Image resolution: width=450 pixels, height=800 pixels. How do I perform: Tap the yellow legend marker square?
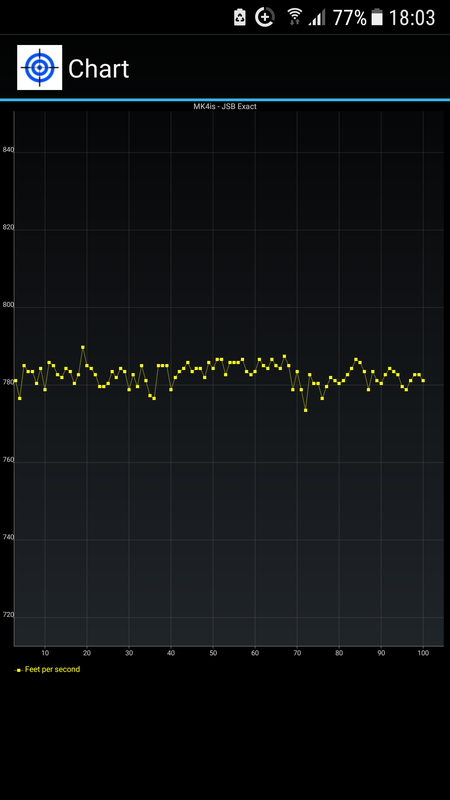(19, 670)
